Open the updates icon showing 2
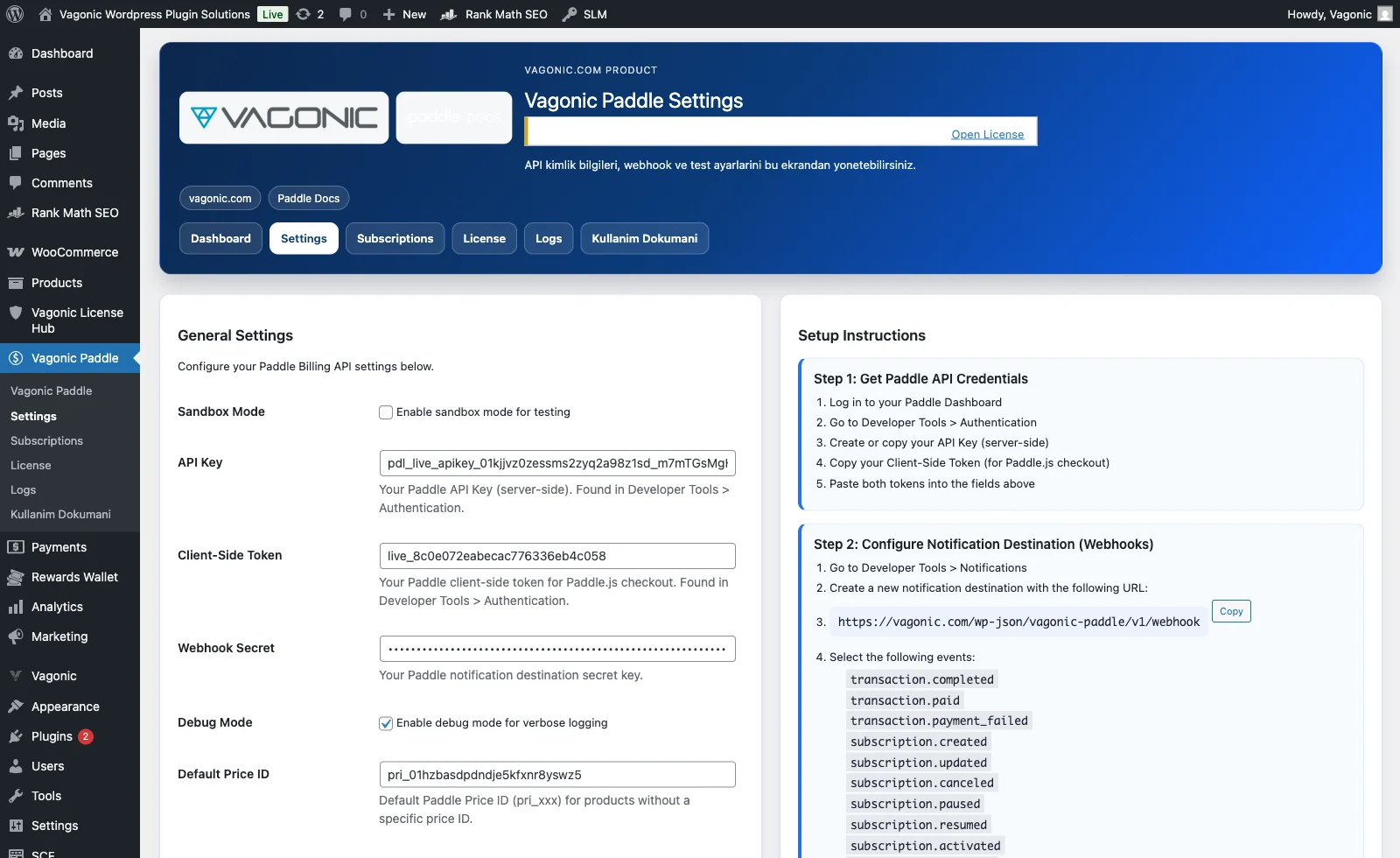This screenshot has height=858, width=1400. (x=310, y=14)
